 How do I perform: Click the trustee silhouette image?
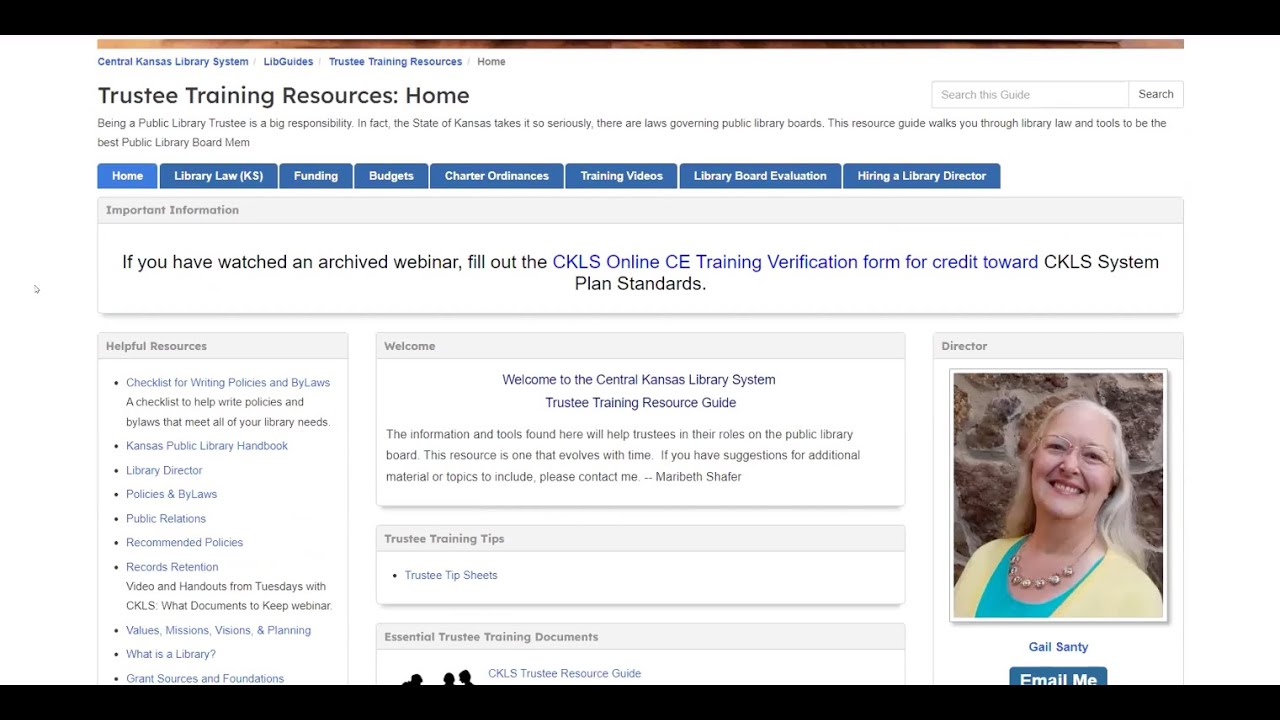pos(437,678)
